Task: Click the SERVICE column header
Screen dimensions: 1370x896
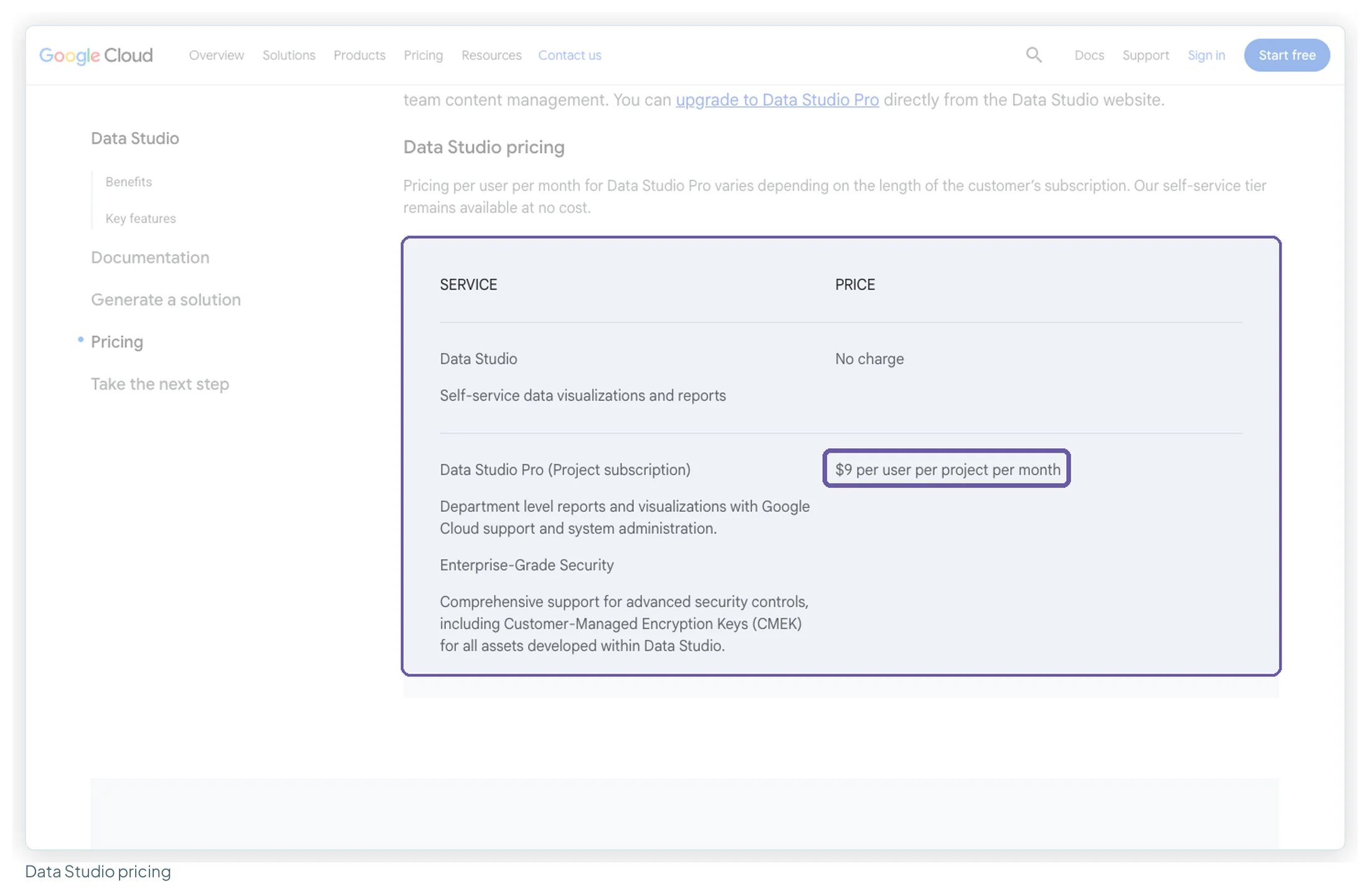Action: (x=468, y=285)
